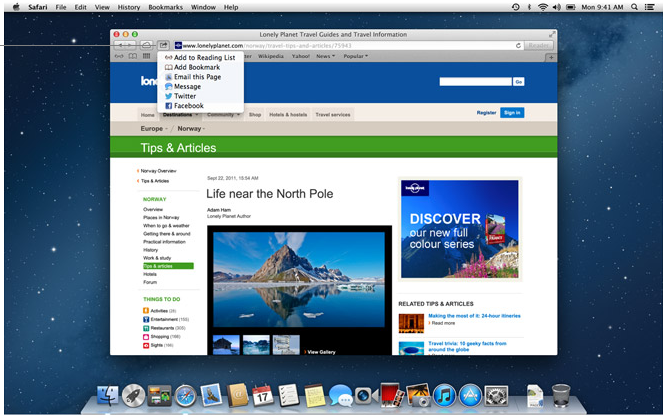
Task: Click the Go search button
Action: tap(518, 82)
